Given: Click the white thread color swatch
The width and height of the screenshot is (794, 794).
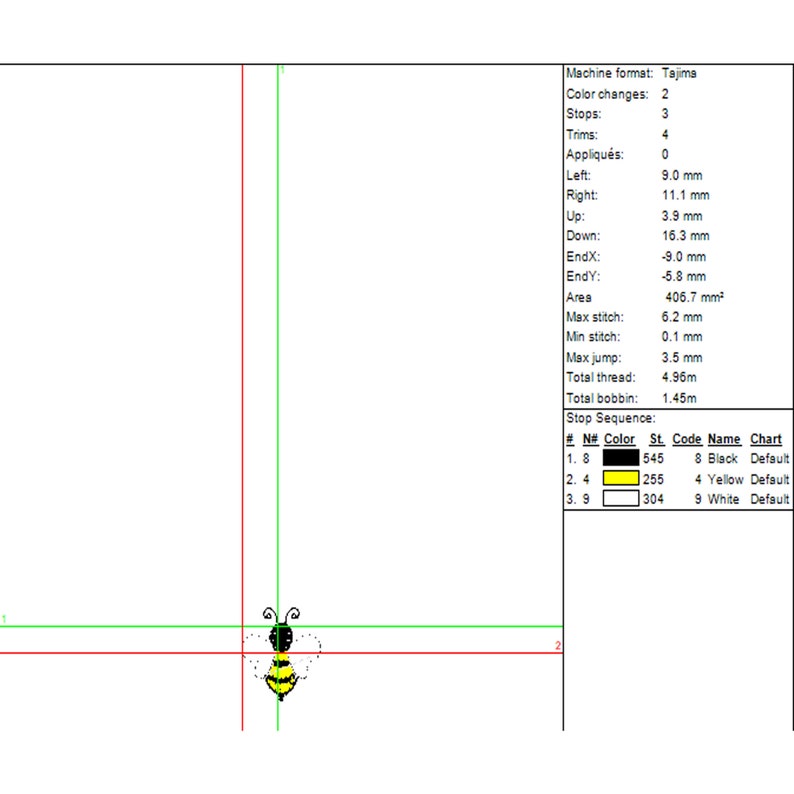Looking at the screenshot, I should click(x=620, y=499).
